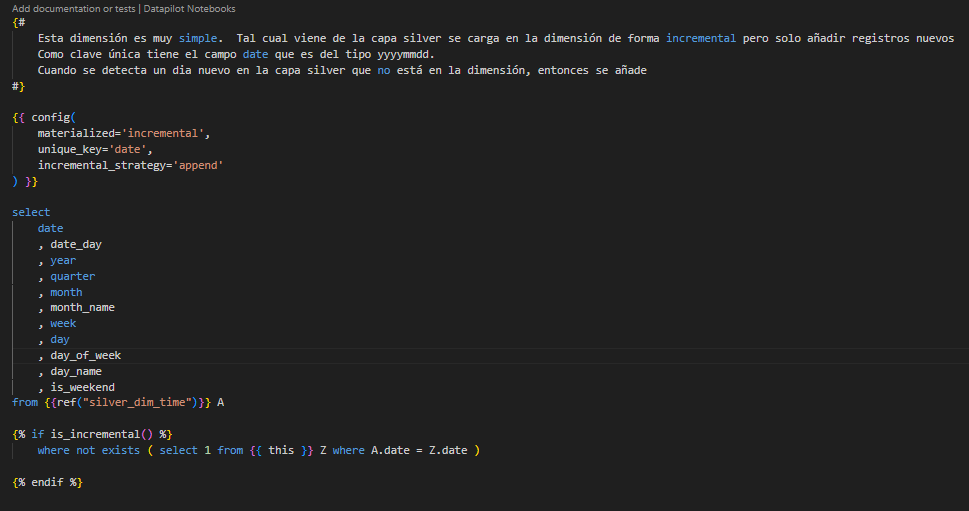Click the day_name column

(x=75, y=371)
